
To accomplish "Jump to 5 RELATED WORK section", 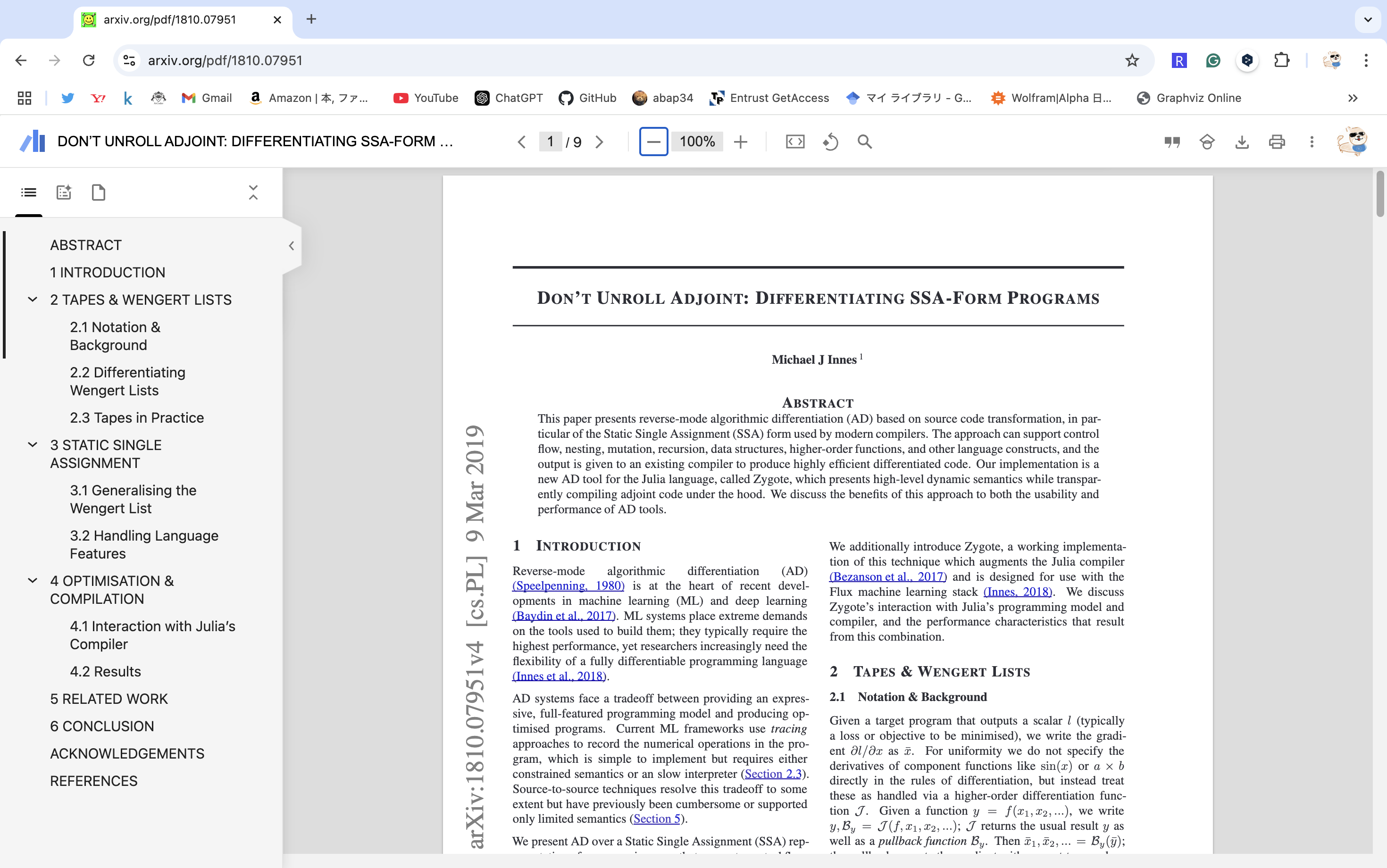I will 109,699.
